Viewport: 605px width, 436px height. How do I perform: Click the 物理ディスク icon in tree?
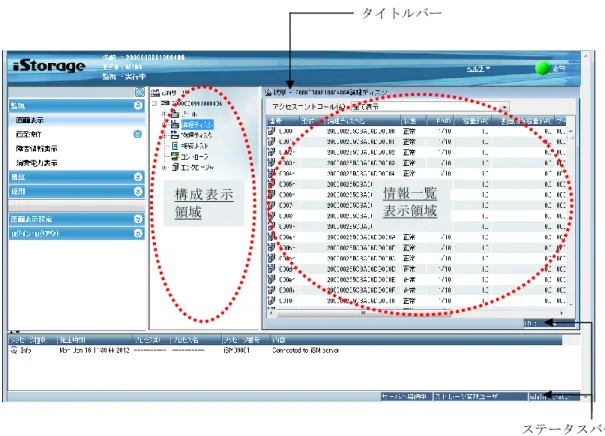pos(175,135)
